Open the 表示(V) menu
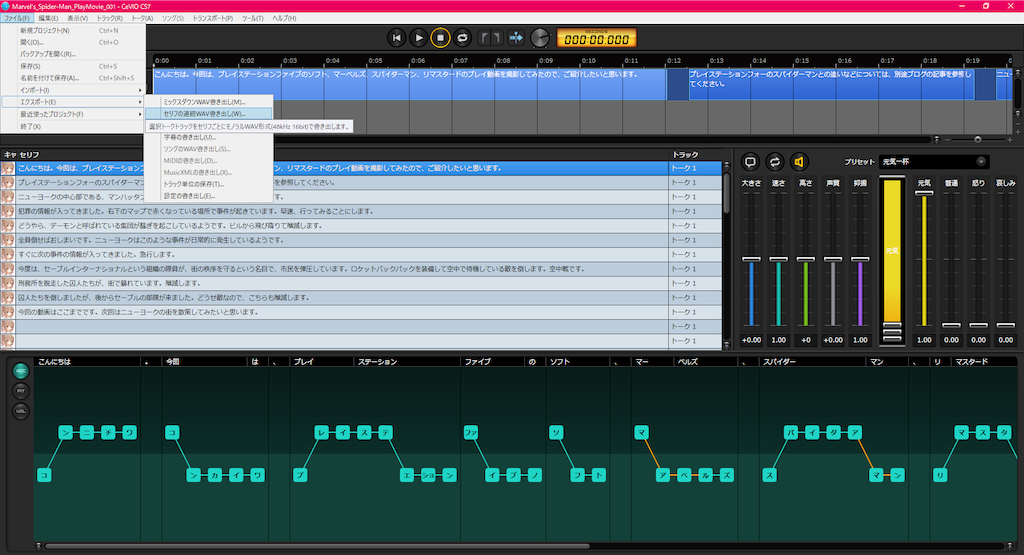Screen dimensions: 1024x555 tap(77, 18)
